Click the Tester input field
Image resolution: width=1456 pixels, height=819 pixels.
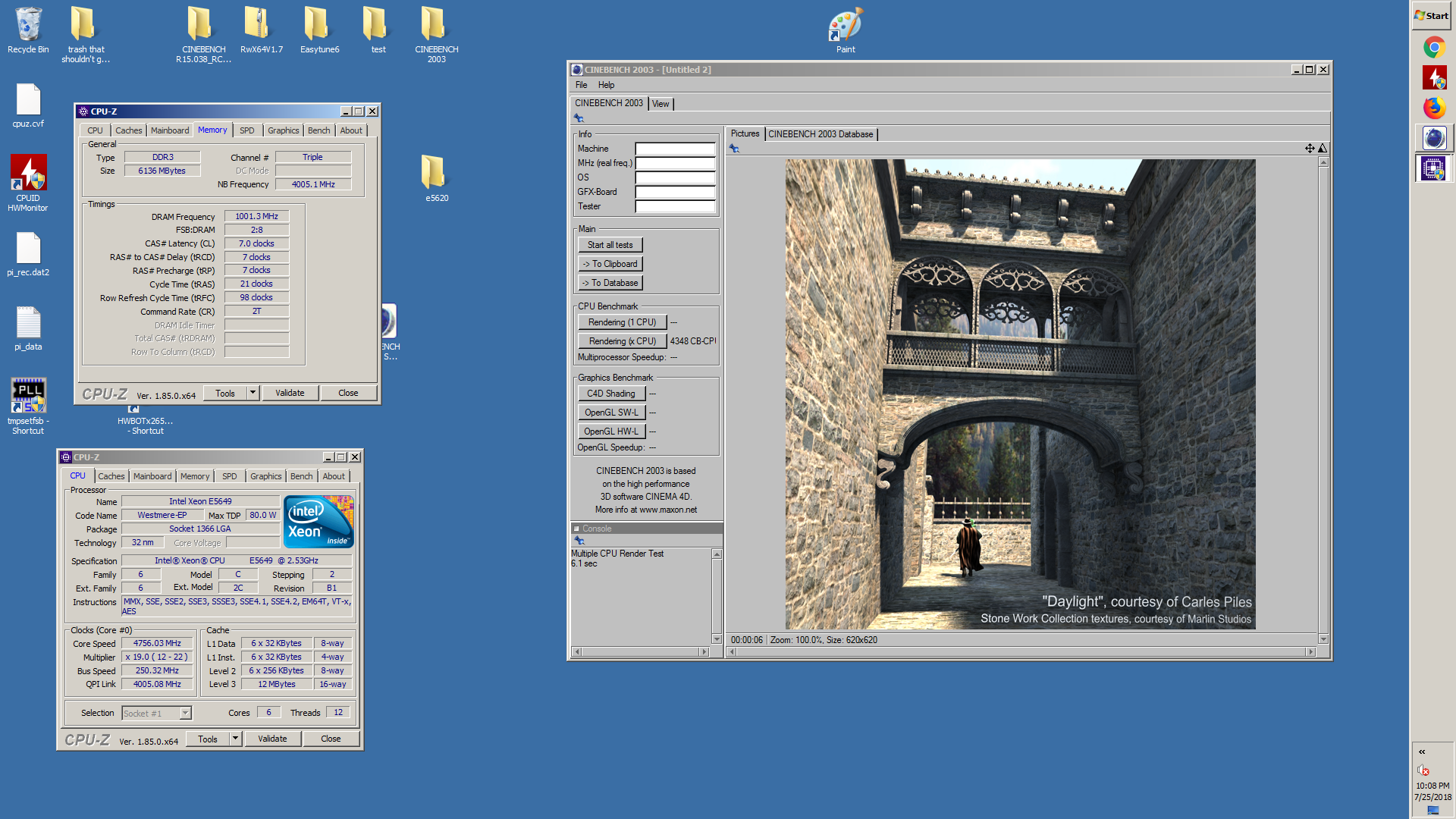tap(675, 206)
